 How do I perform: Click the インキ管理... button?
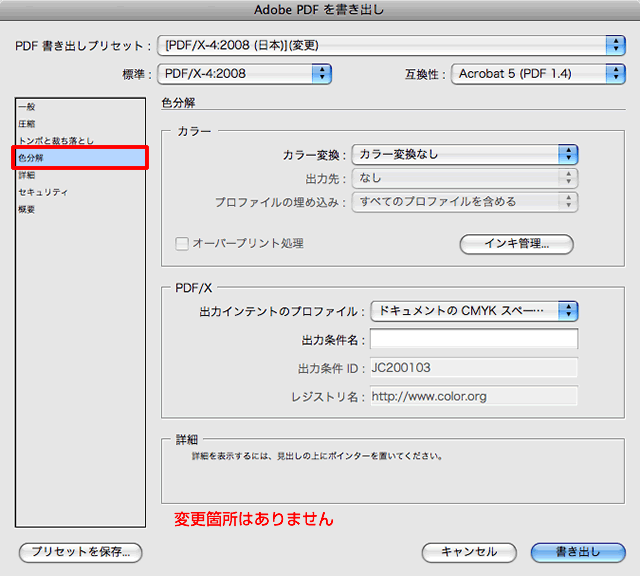[516, 244]
